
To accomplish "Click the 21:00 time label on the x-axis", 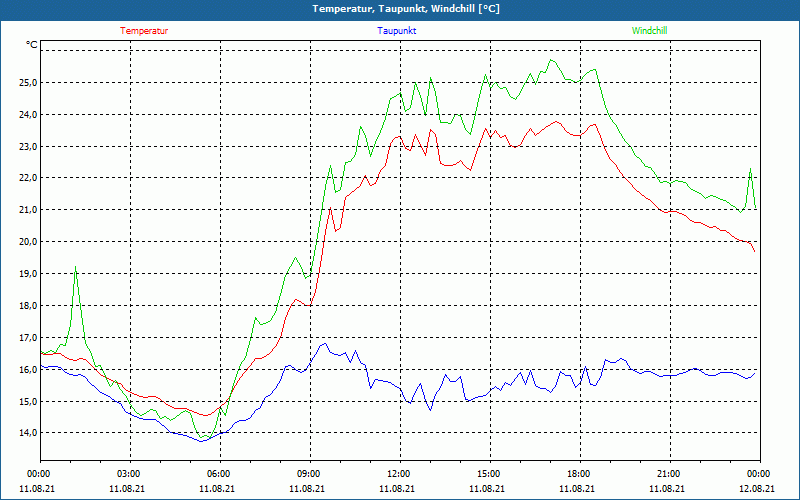I will [x=669, y=474].
